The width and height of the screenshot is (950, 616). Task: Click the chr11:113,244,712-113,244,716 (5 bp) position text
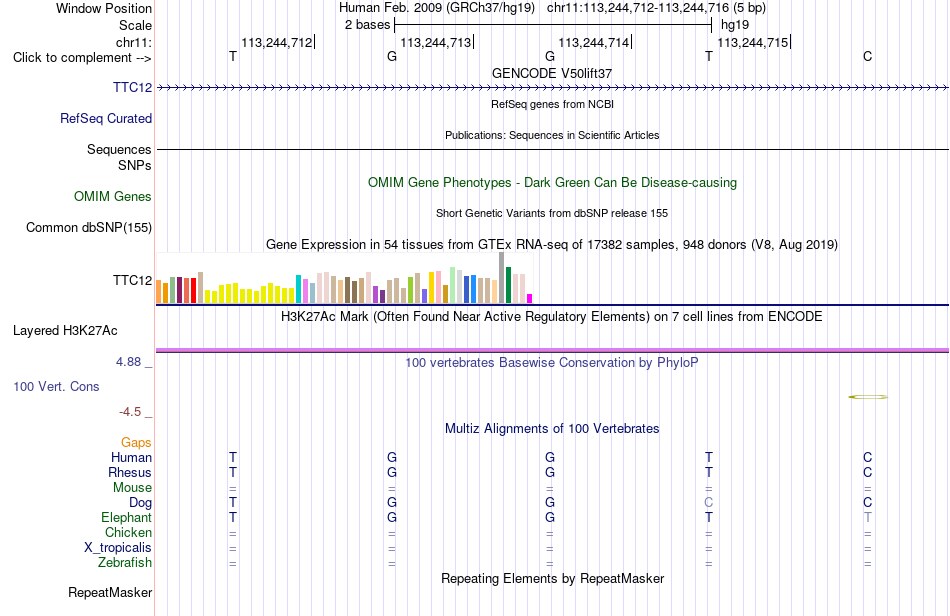[x=656, y=8]
